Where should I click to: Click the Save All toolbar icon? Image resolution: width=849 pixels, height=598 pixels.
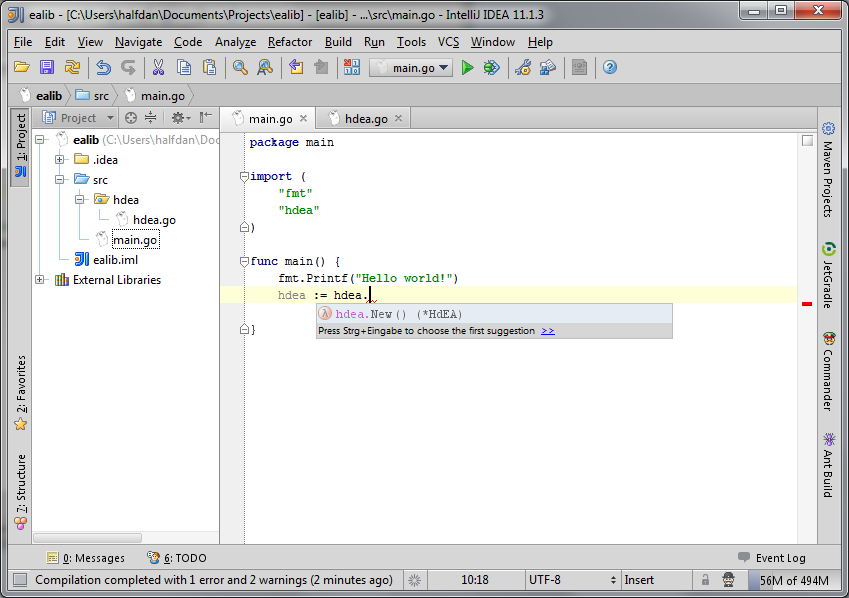point(47,68)
